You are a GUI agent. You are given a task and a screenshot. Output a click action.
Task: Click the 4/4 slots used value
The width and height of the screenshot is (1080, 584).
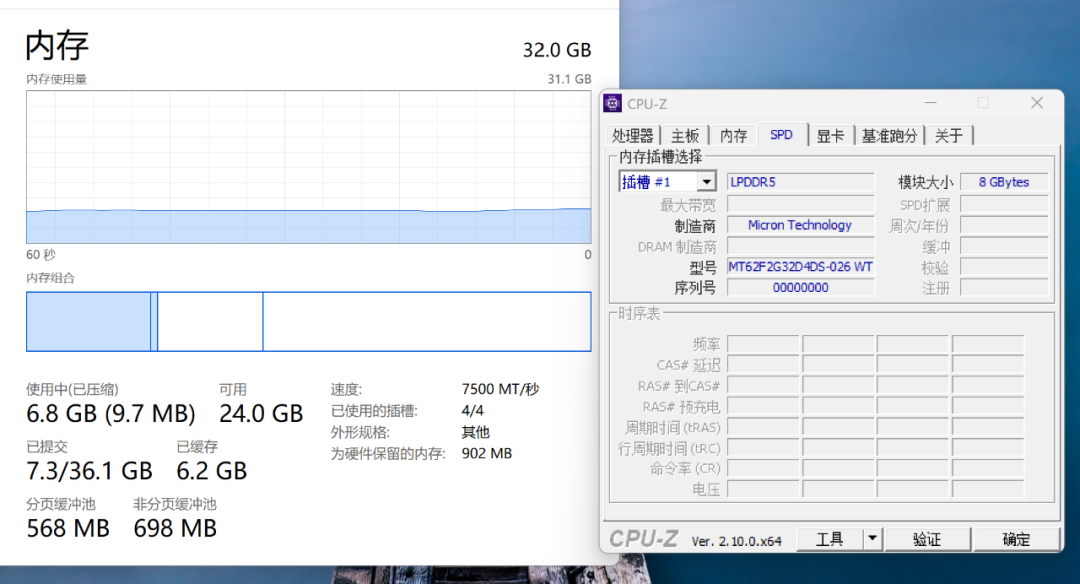(472, 410)
